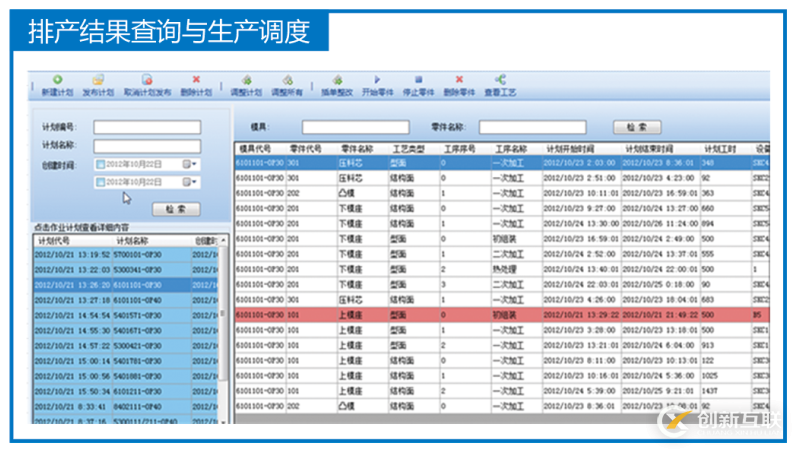Image resolution: width=792 pixels, height=450 pixels.
Task: Click the 开始零件 (Start Part) play icon
Action: (x=377, y=79)
